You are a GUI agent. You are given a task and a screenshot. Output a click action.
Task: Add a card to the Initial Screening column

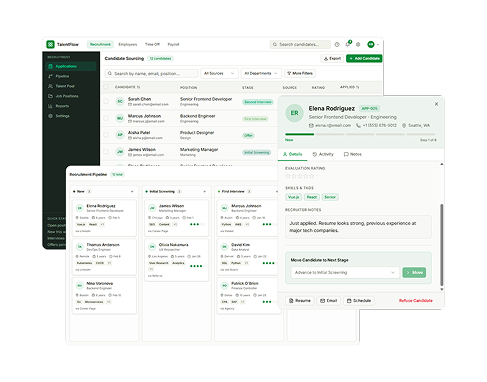point(205,192)
